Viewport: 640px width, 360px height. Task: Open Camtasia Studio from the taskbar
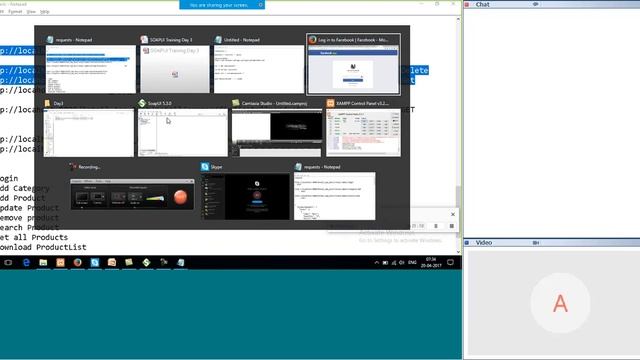(x=129, y=262)
